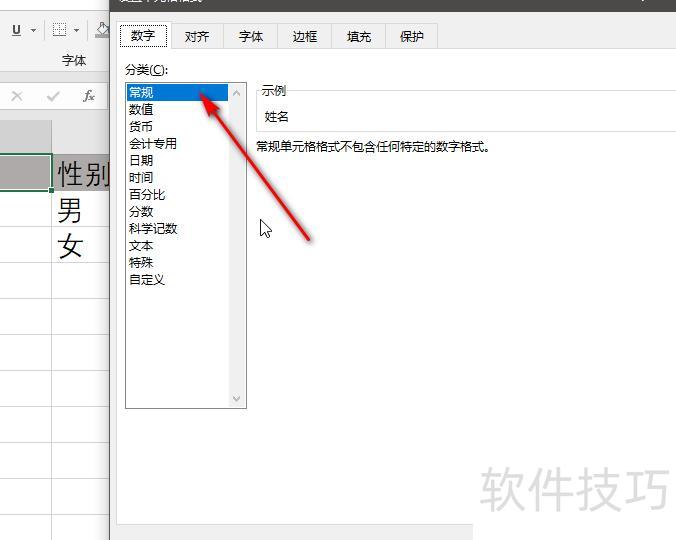Image resolution: width=676 pixels, height=540 pixels.
Task: Click the Borders icon in the ribbon
Action: (59, 30)
